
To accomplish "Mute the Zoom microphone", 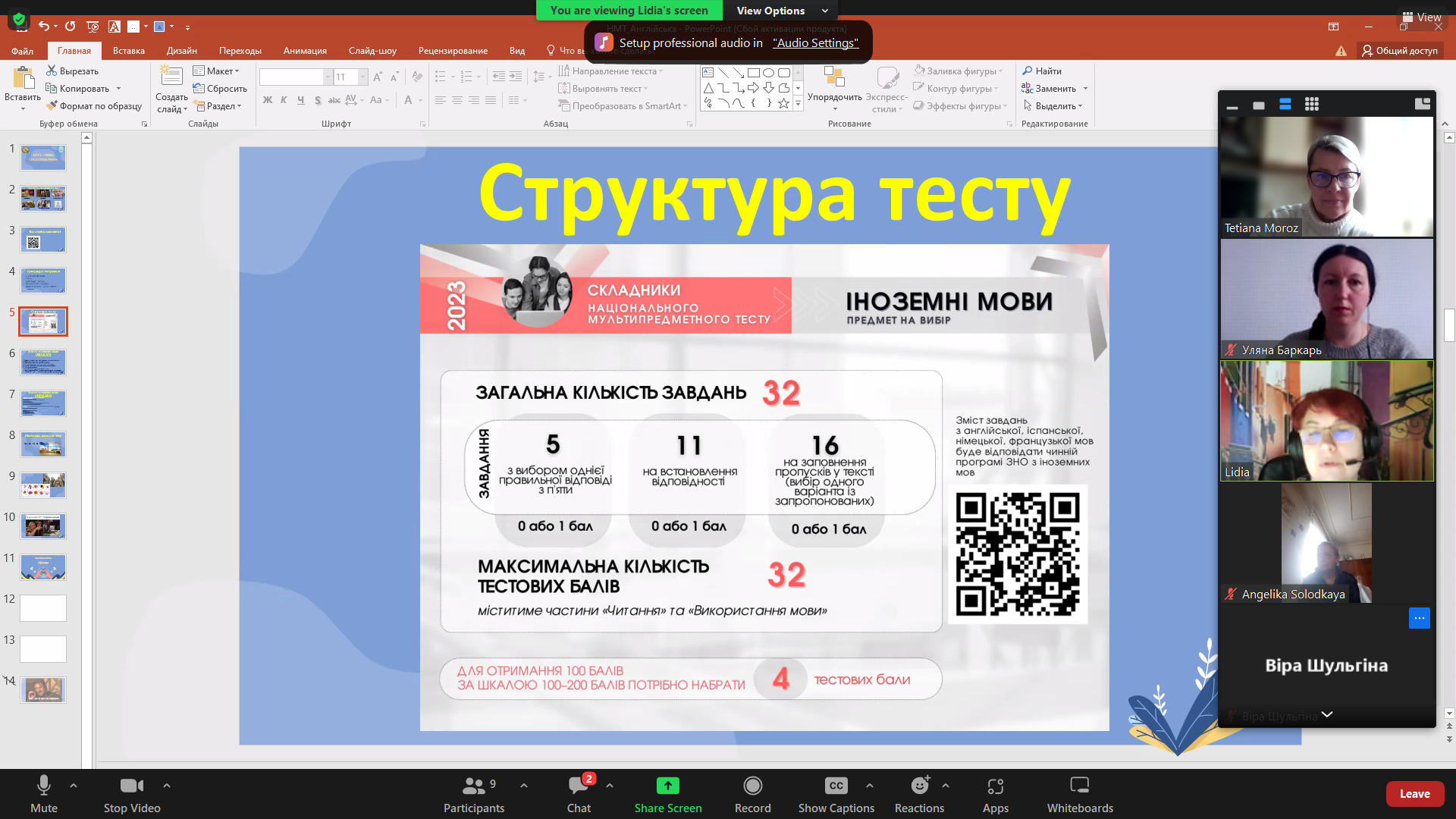I will pos(44,794).
